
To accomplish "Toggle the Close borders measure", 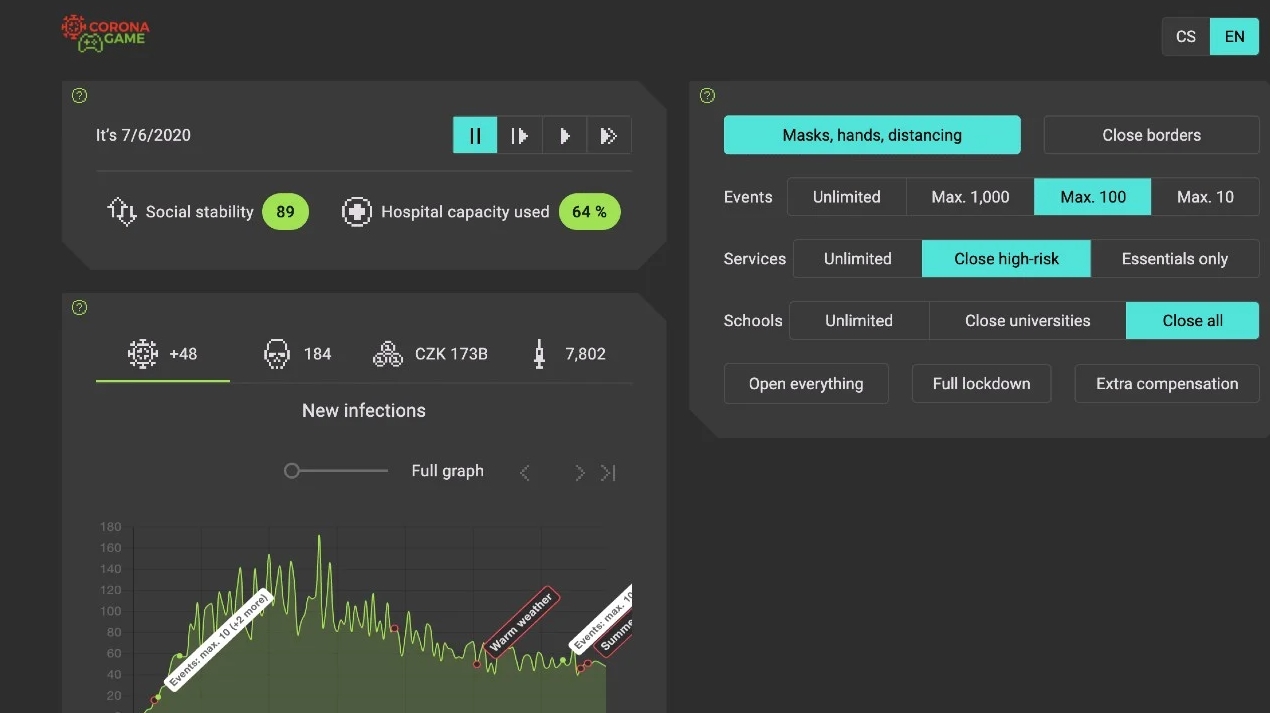I will coord(1151,135).
